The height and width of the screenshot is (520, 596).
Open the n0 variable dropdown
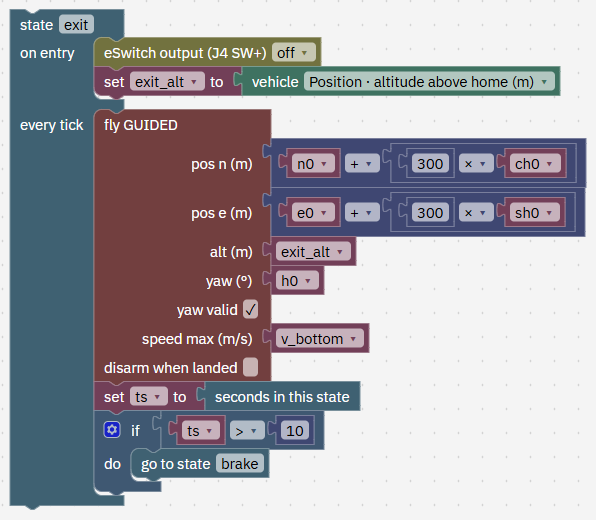(313, 164)
